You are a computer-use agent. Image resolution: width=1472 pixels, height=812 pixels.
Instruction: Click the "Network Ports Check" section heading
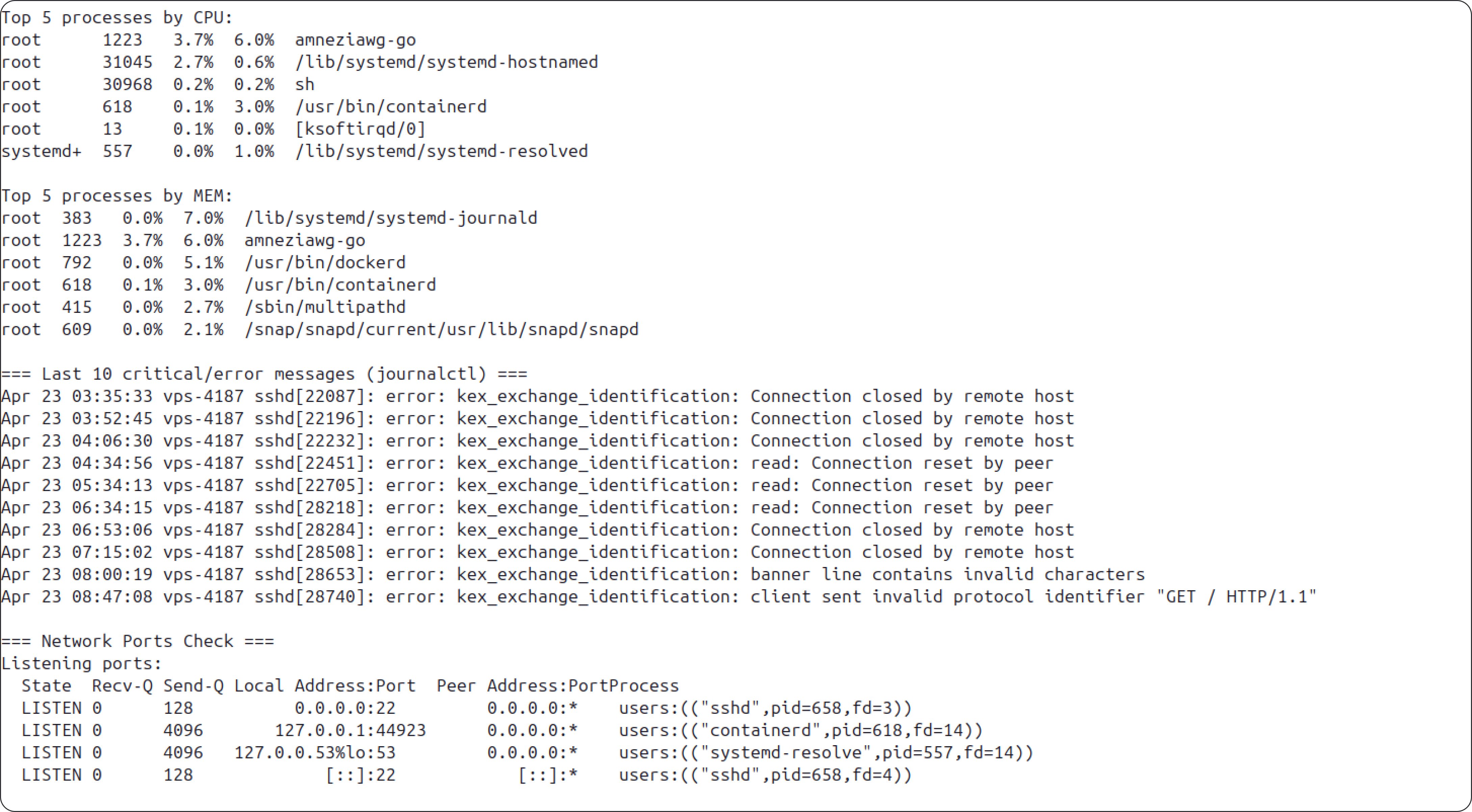click(137, 641)
